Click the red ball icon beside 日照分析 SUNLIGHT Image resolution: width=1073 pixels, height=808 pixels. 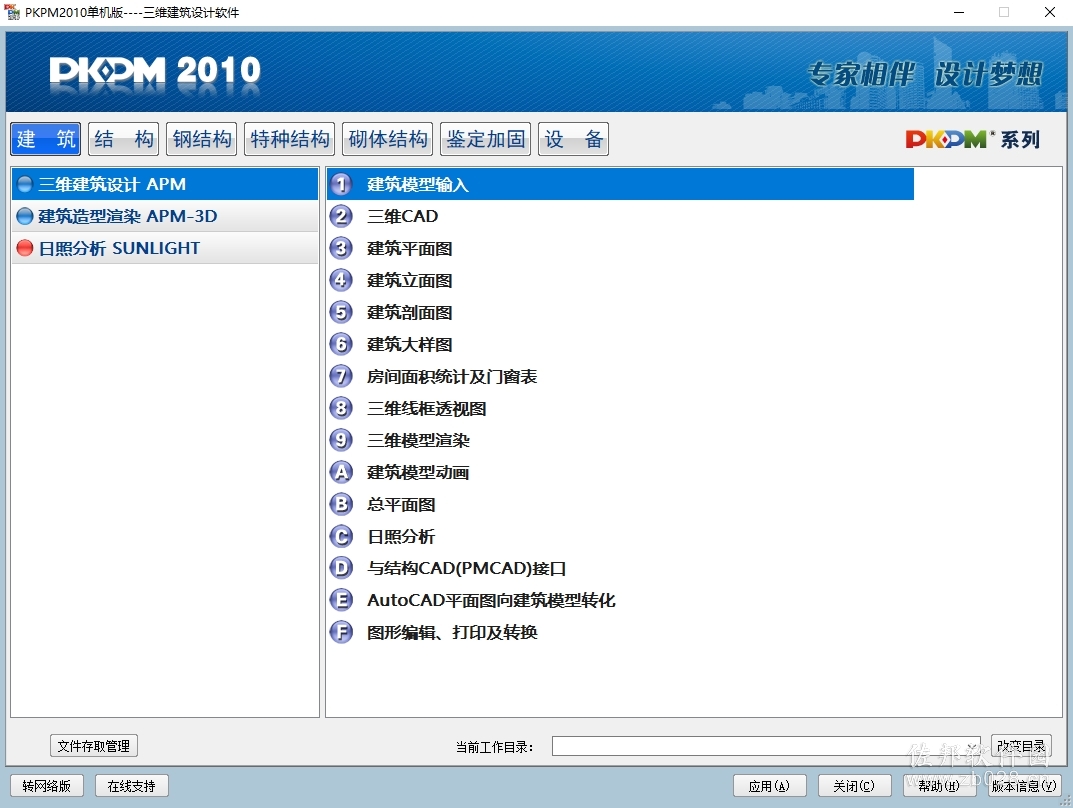coord(25,248)
